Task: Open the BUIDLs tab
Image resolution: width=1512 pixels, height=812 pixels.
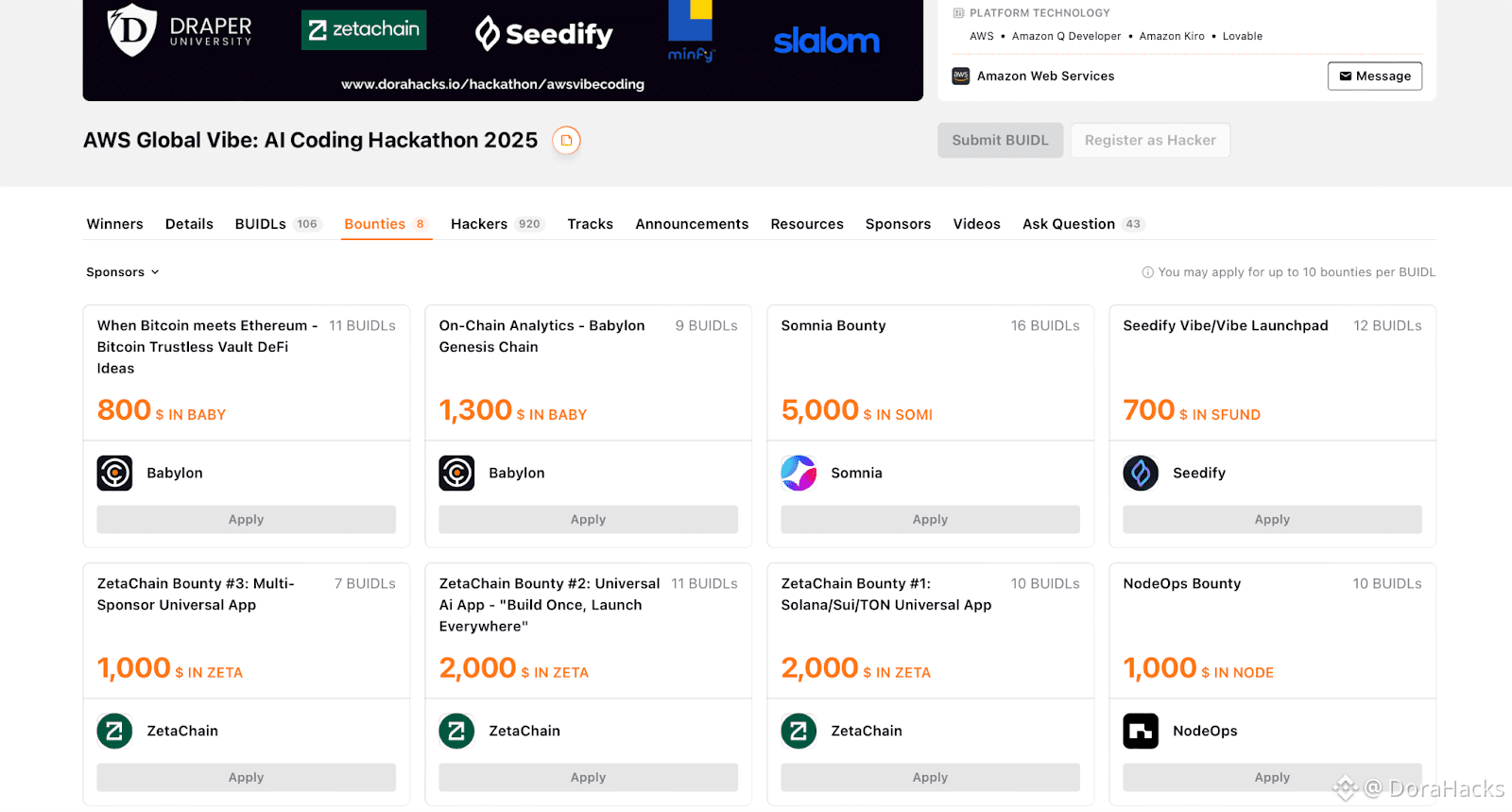Action: coord(261,224)
